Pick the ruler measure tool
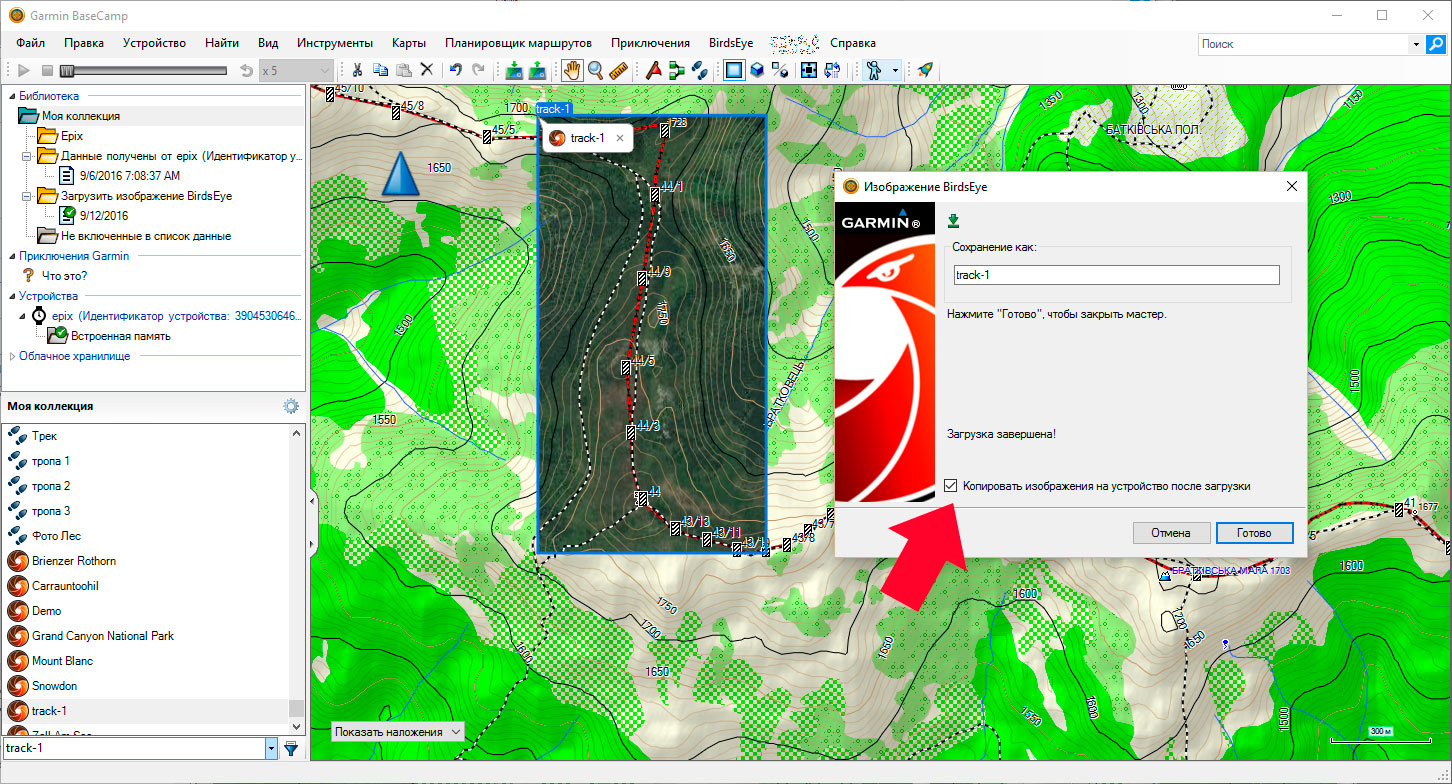 pos(618,70)
